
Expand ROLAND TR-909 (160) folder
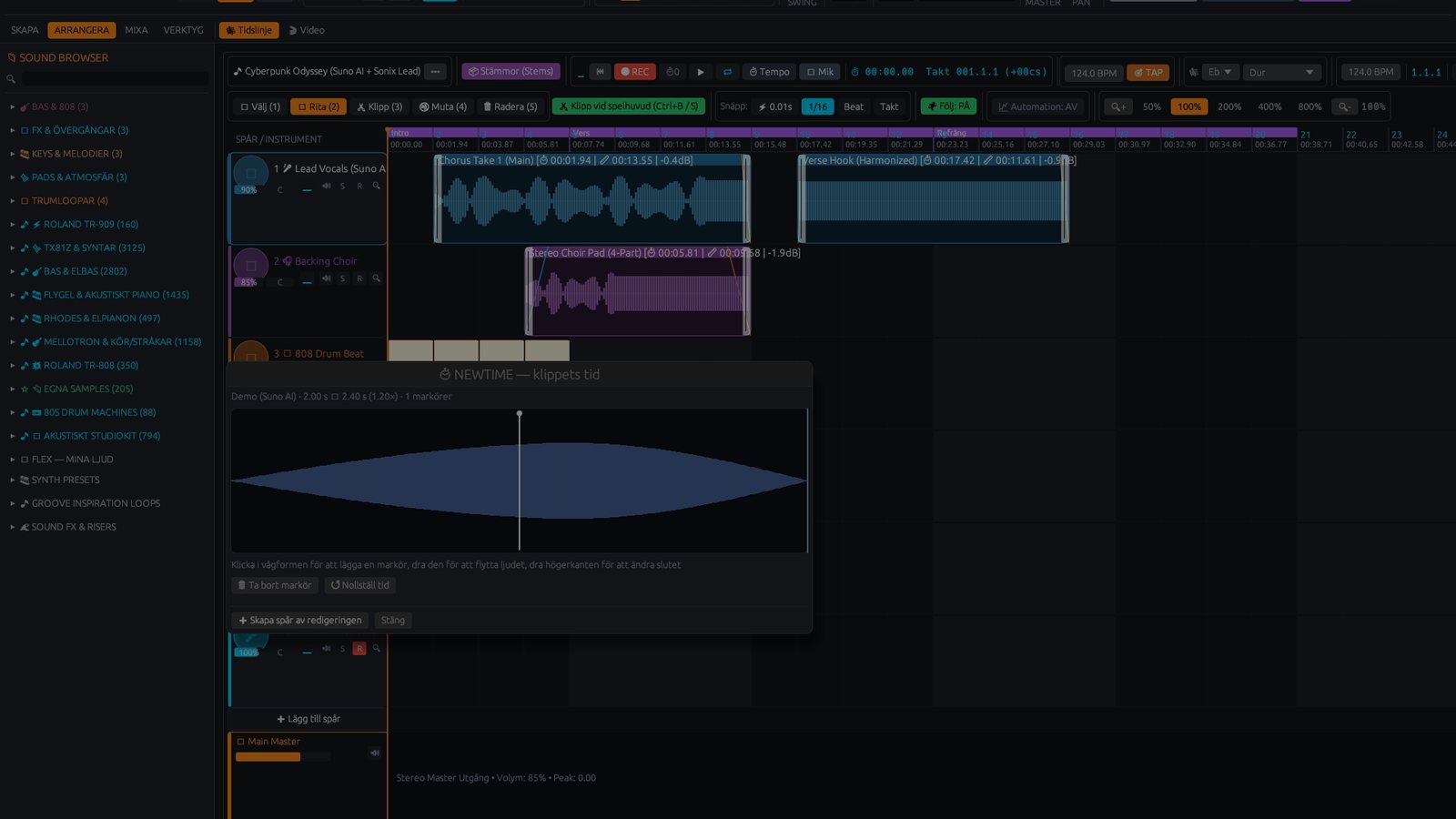pyautogui.click(x=91, y=225)
